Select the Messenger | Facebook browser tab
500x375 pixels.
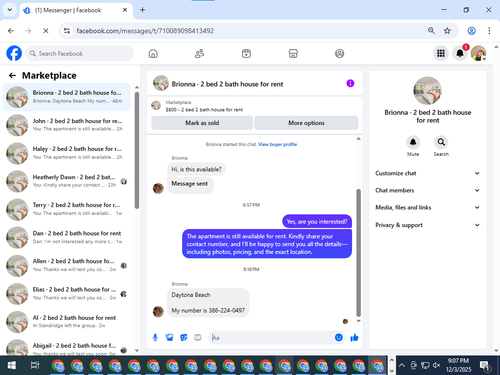pyautogui.click(x=76, y=10)
